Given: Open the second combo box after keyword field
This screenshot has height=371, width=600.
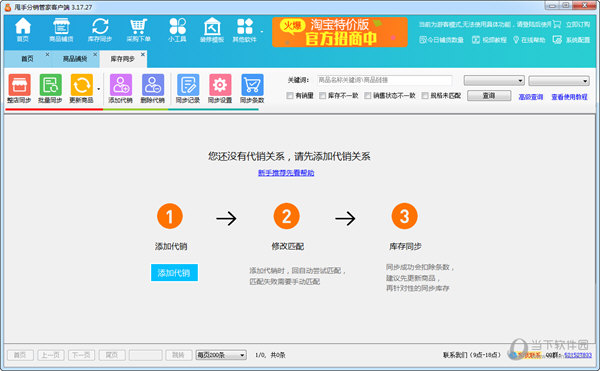Looking at the screenshot, I should click(559, 80).
